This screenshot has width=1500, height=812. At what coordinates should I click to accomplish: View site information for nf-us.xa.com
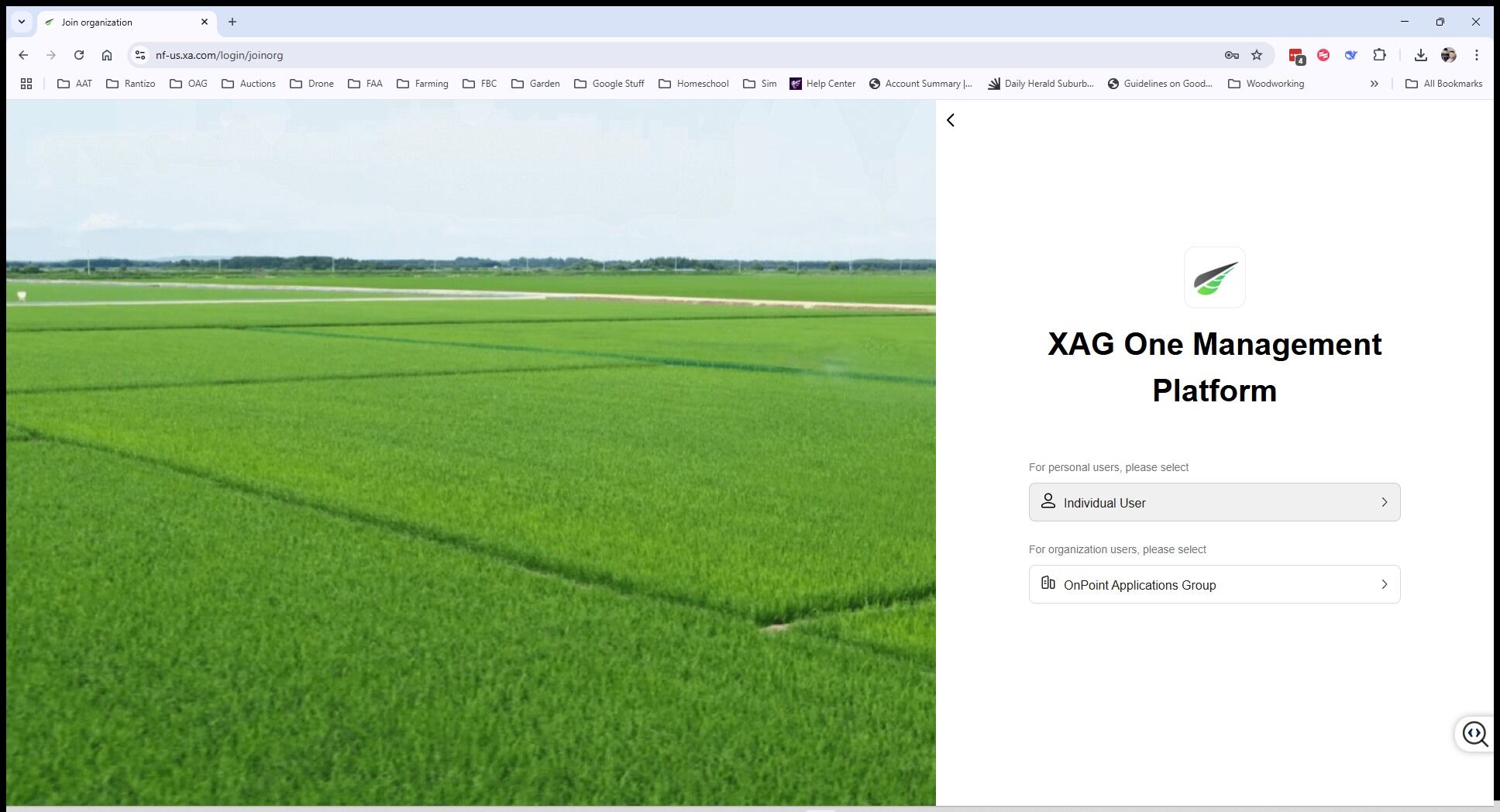(140, 55)
